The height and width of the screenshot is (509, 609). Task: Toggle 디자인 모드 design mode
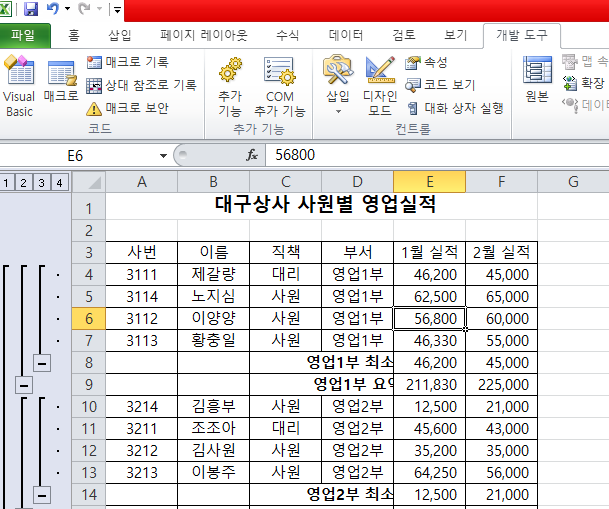(x=380, y=86)
